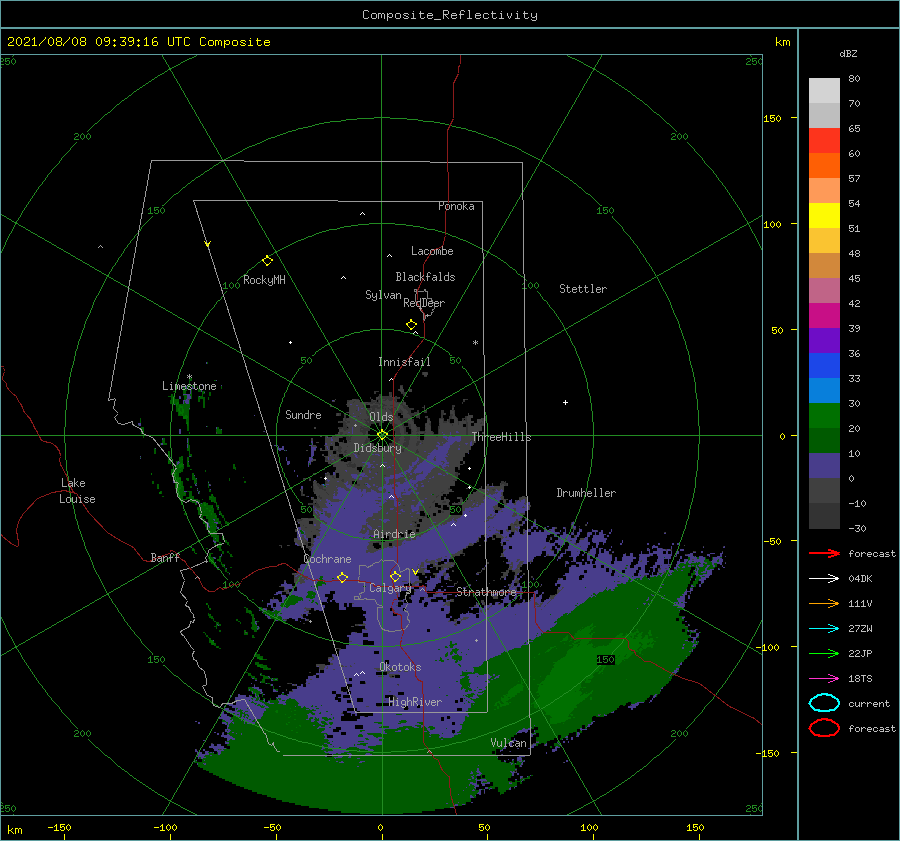Click the white 04DK arrow icon
The width and height of the screenshot is (900, 841).
[824, 578]
